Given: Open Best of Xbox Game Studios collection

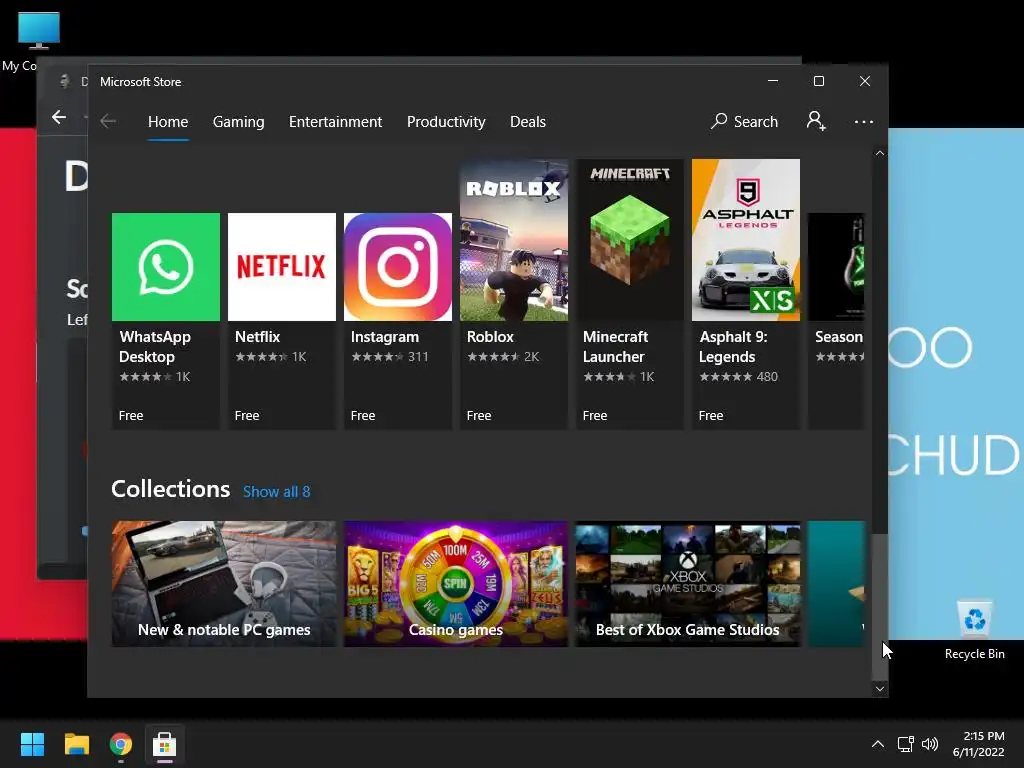Looking at the screenshot, I should click(x=688, y=583).
